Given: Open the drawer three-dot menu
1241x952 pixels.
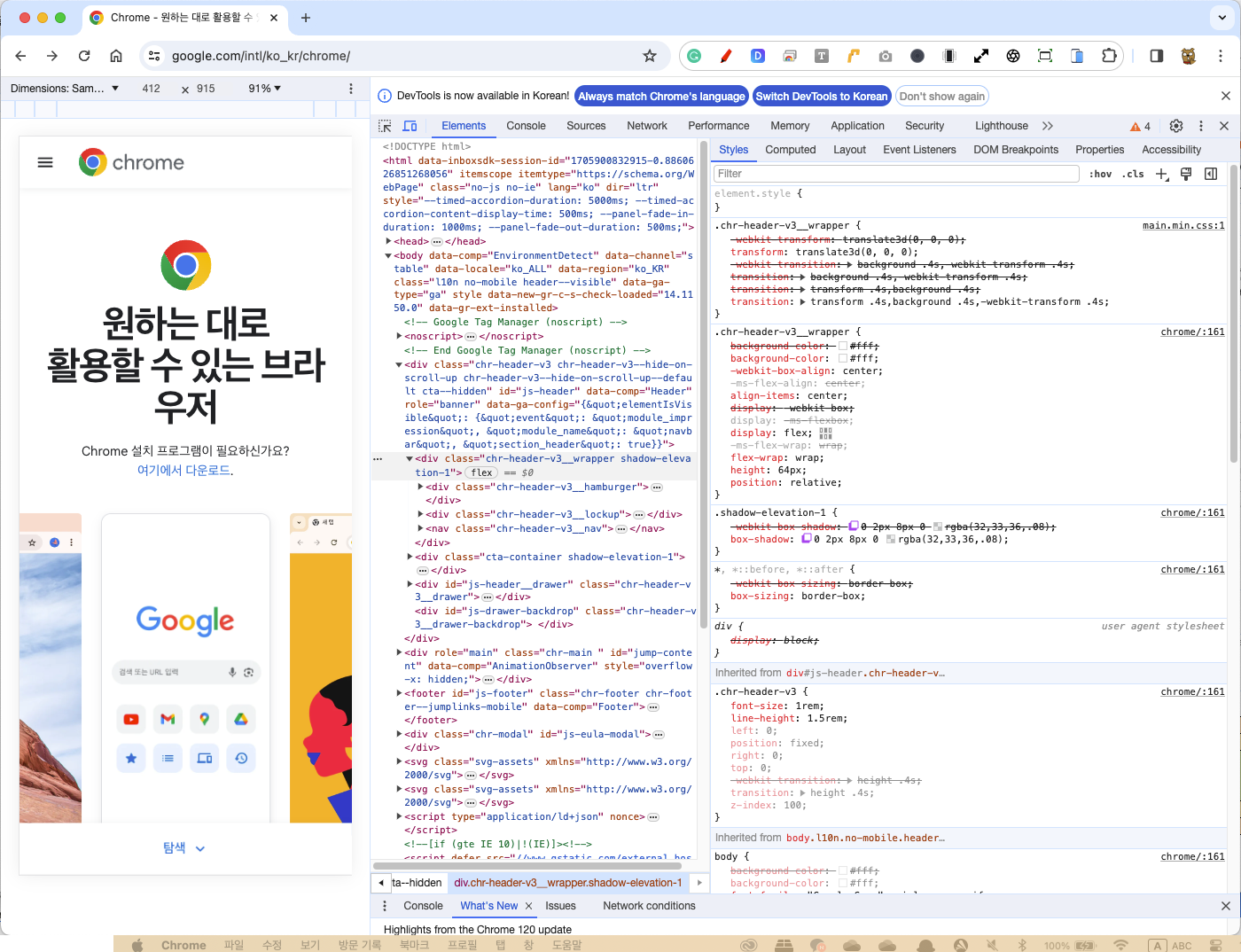Looking at the screenshot, I should pyautogui.click(x=385, y=906).
